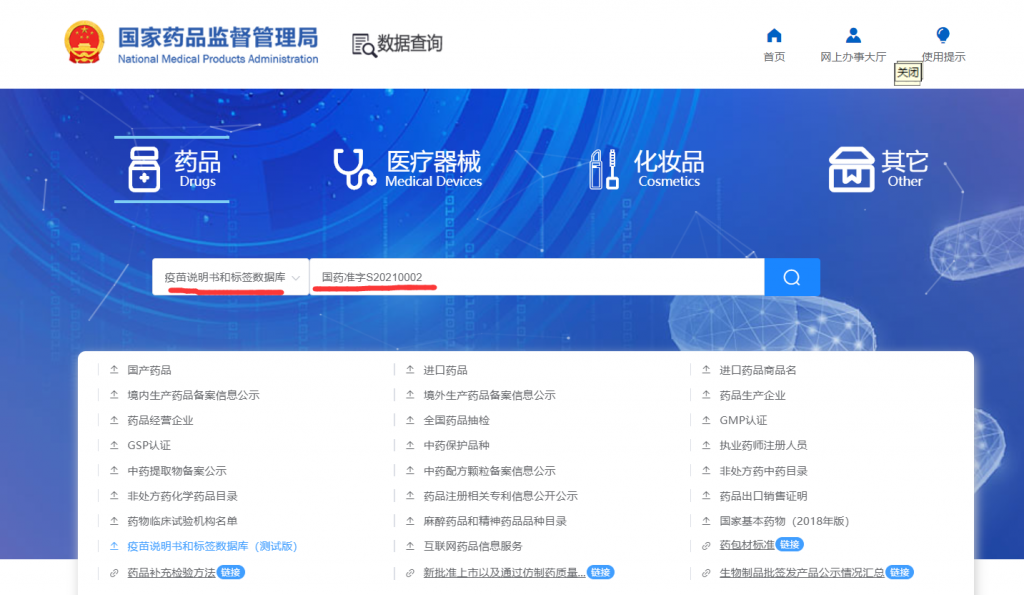Click 链接 badge next to 新批准上市以及通过仿制药质量

tap(601, 572)
